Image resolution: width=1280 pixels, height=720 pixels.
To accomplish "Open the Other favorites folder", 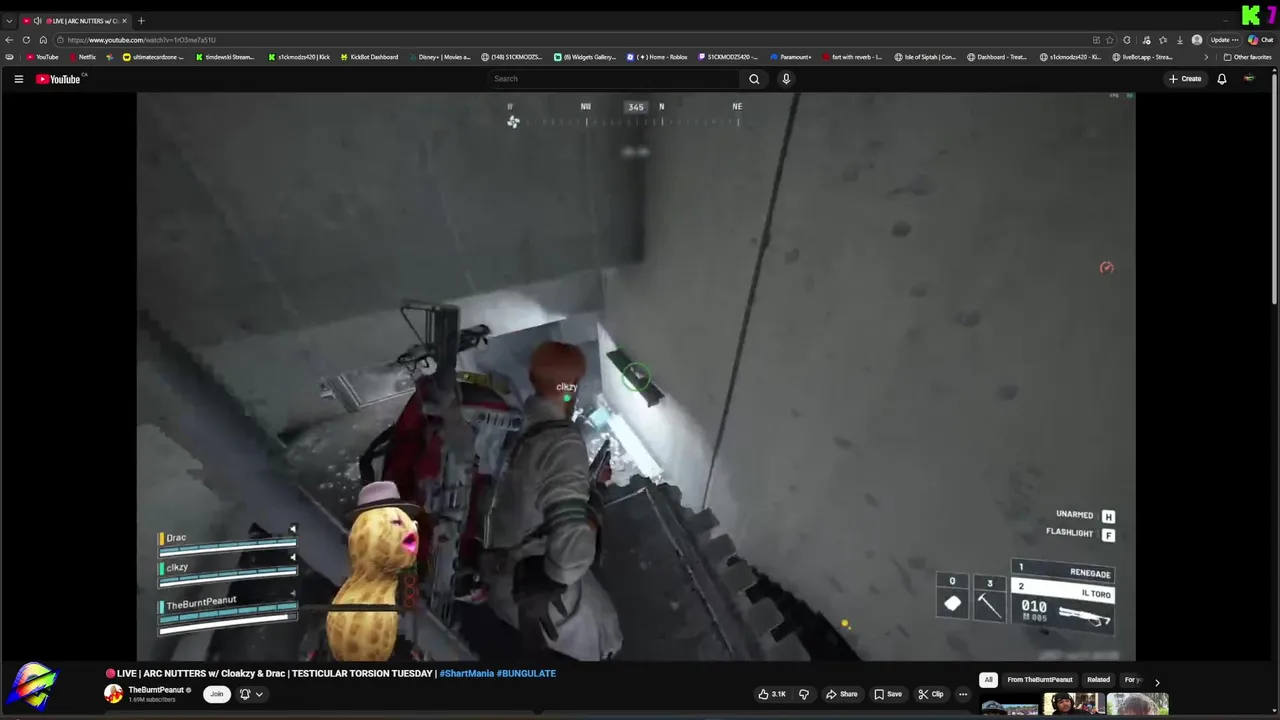I will click(1247, 57).
